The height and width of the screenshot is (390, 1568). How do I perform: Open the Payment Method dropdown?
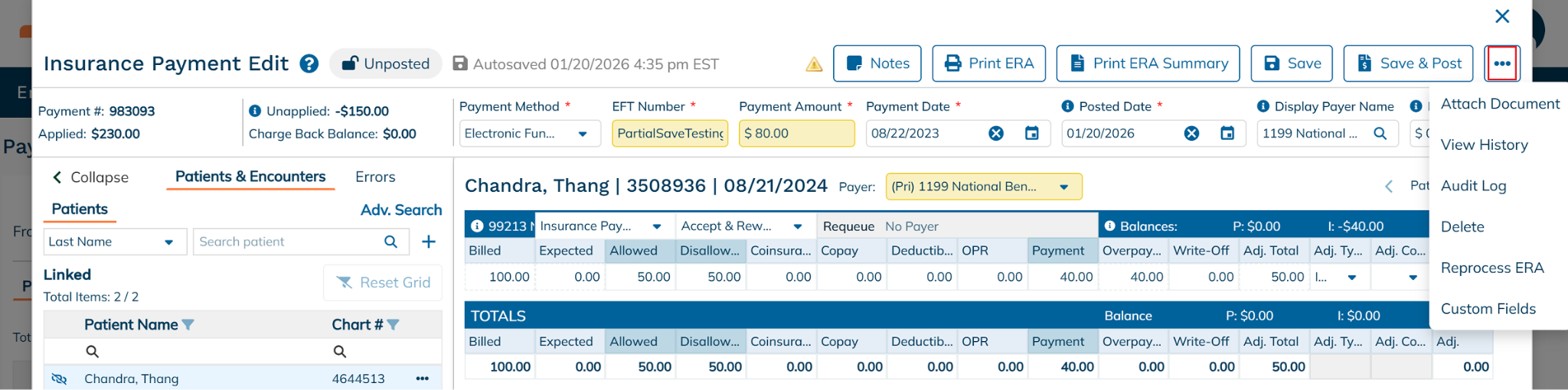click(x=583, y=134)
